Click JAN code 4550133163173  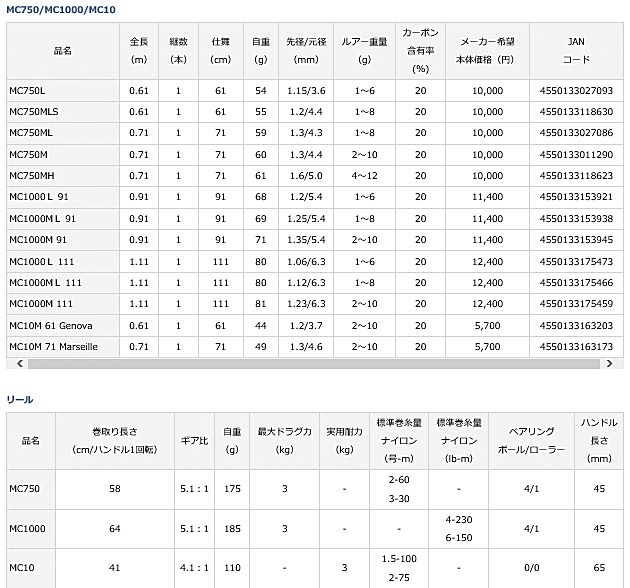(576, 346)
